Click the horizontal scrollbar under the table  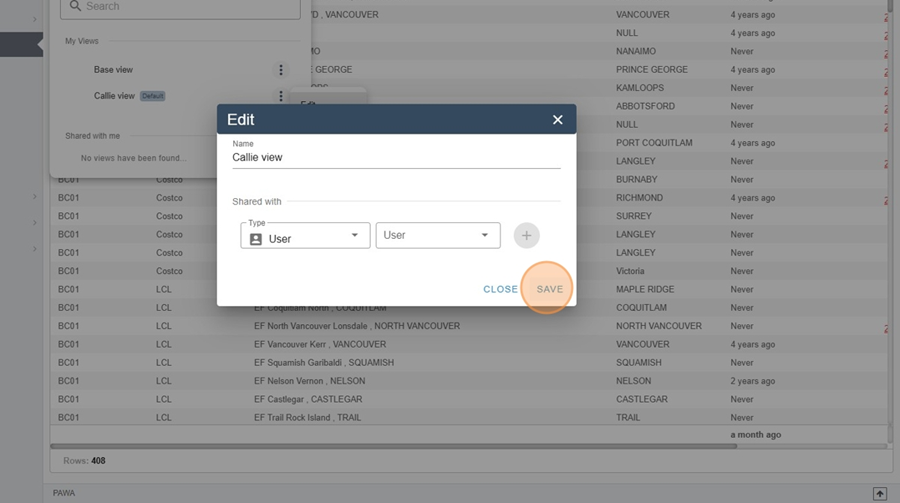(x=393, y=446)
